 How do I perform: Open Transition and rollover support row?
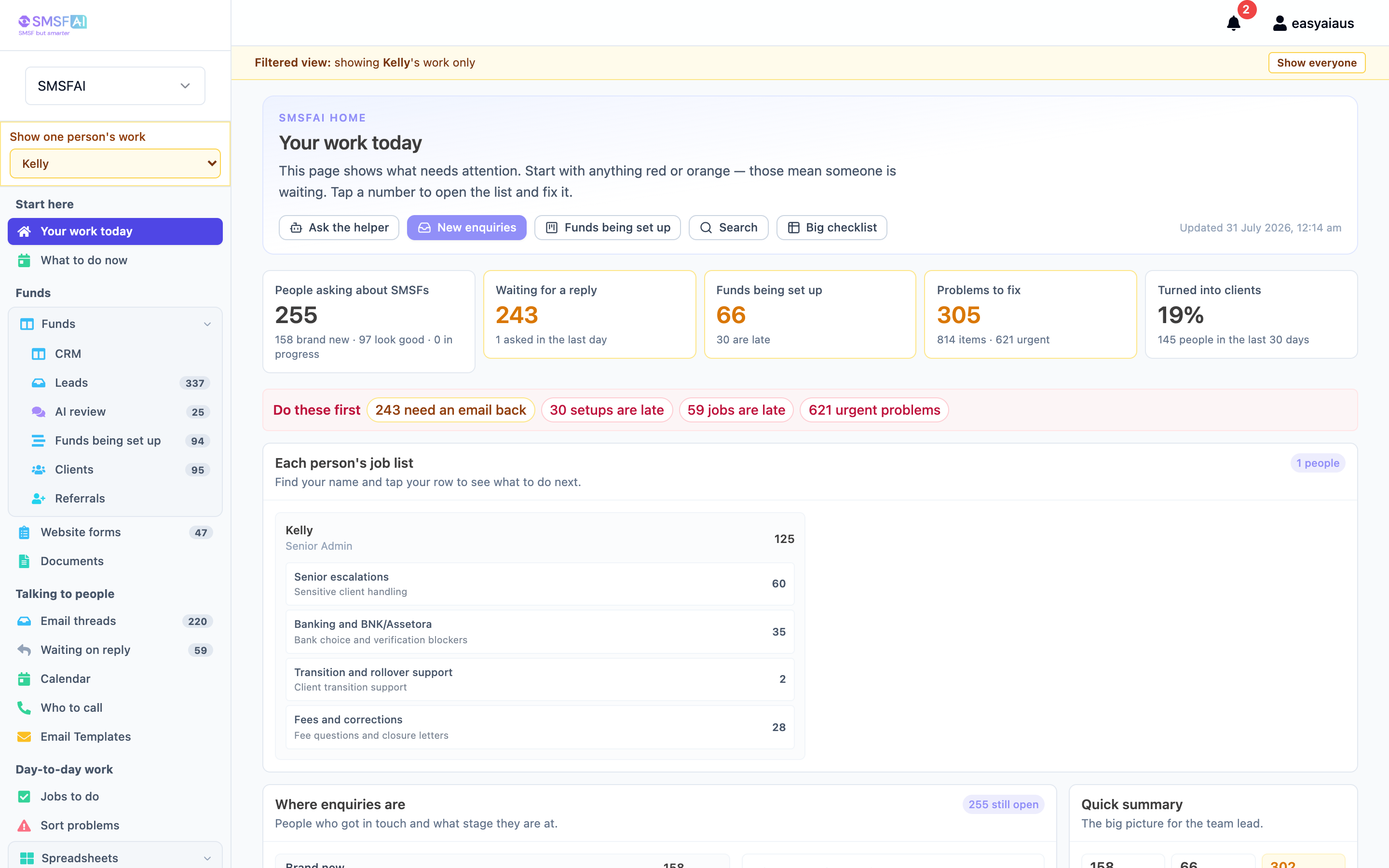pyautogui.click(x=540, y=679)
